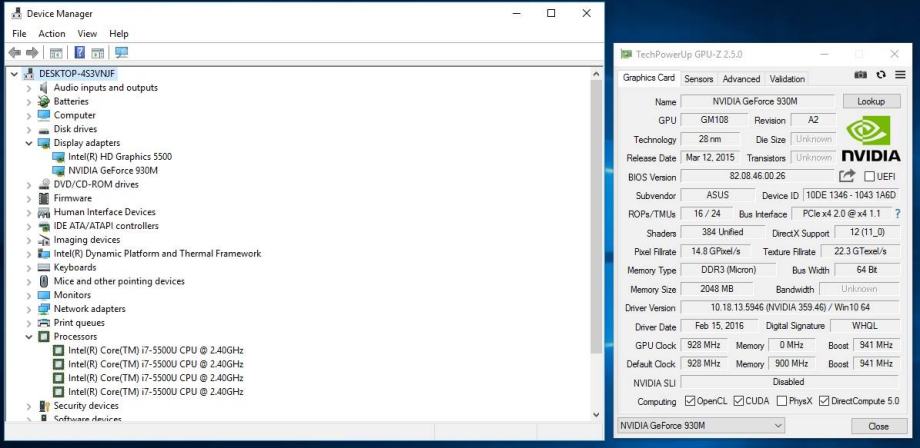
Task: Click the NVIDIA GeForce 930M device icon
Action: pyautogui.click(x=58, y=171)
